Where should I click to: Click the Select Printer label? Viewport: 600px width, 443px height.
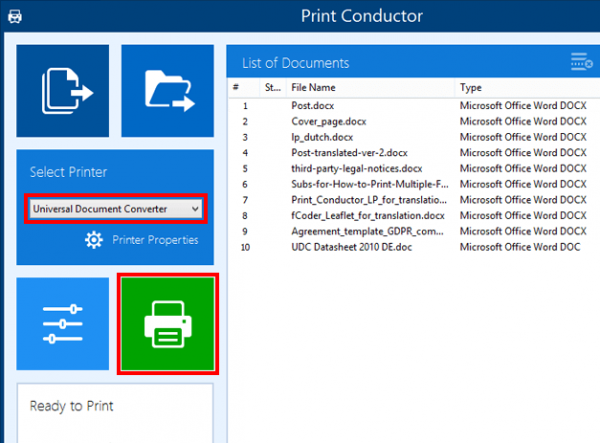68,172
